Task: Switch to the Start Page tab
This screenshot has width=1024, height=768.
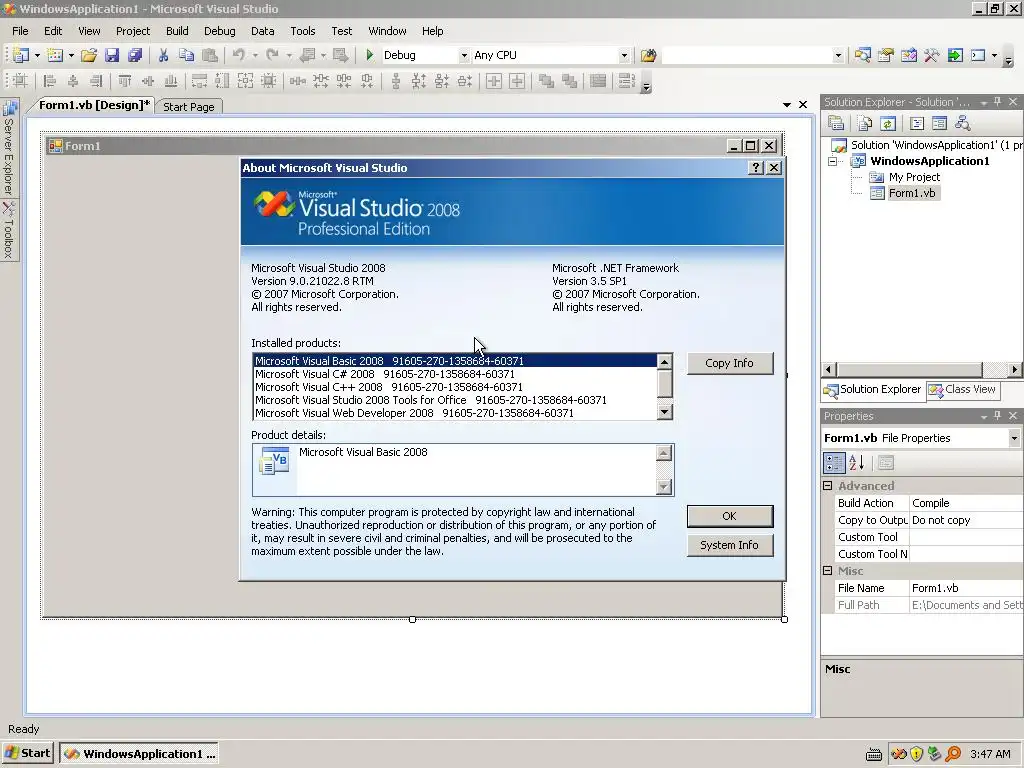Action: (189, 106)
